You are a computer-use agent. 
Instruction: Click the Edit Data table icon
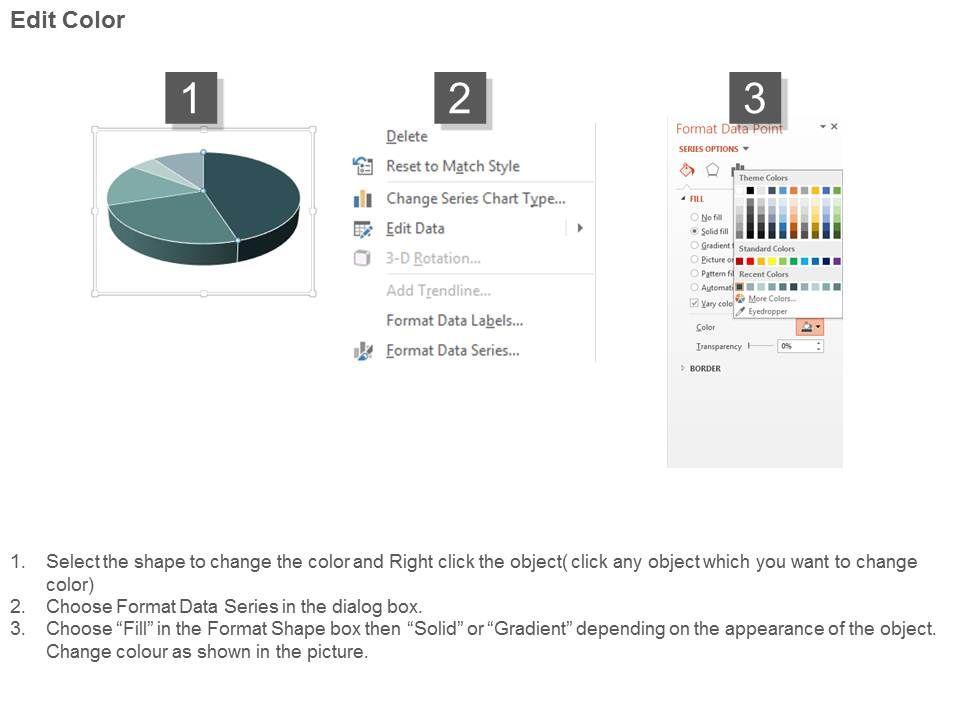362,229
